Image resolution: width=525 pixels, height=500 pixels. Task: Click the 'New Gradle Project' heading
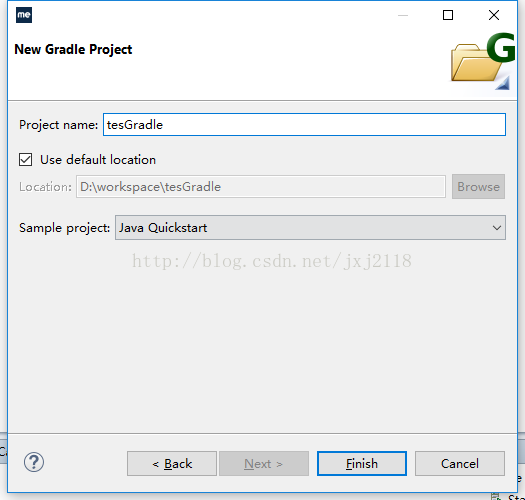click(73, 50)
